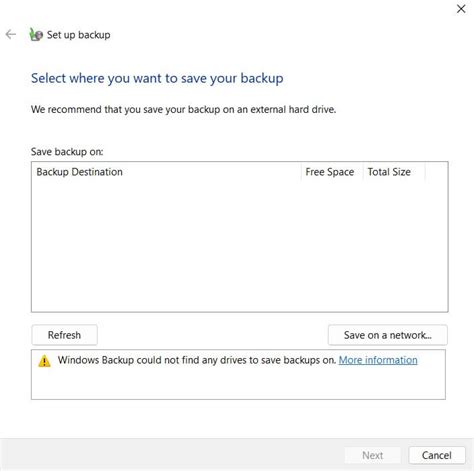Sort by Free Space column header
Screen dimensions: 474x471
click(x=332, y=172)
